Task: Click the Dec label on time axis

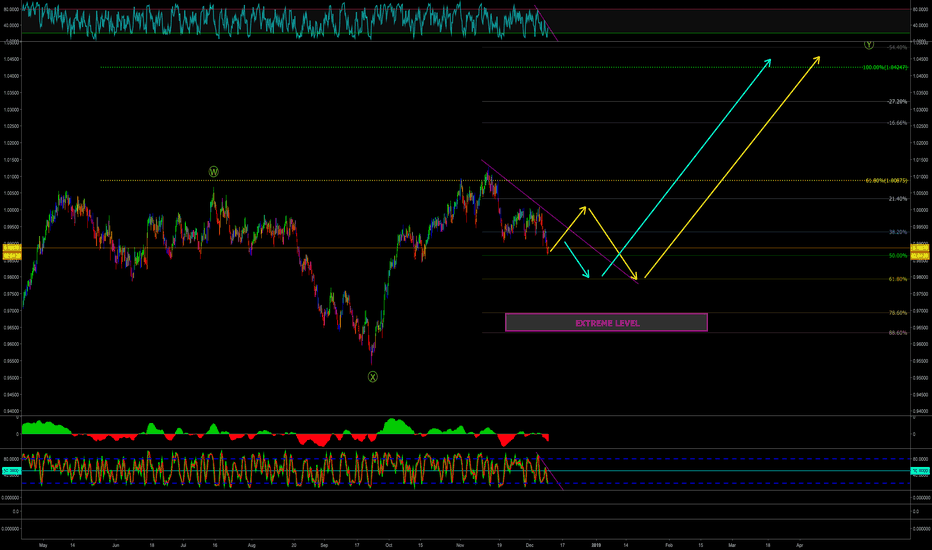Action: (529, 545)
